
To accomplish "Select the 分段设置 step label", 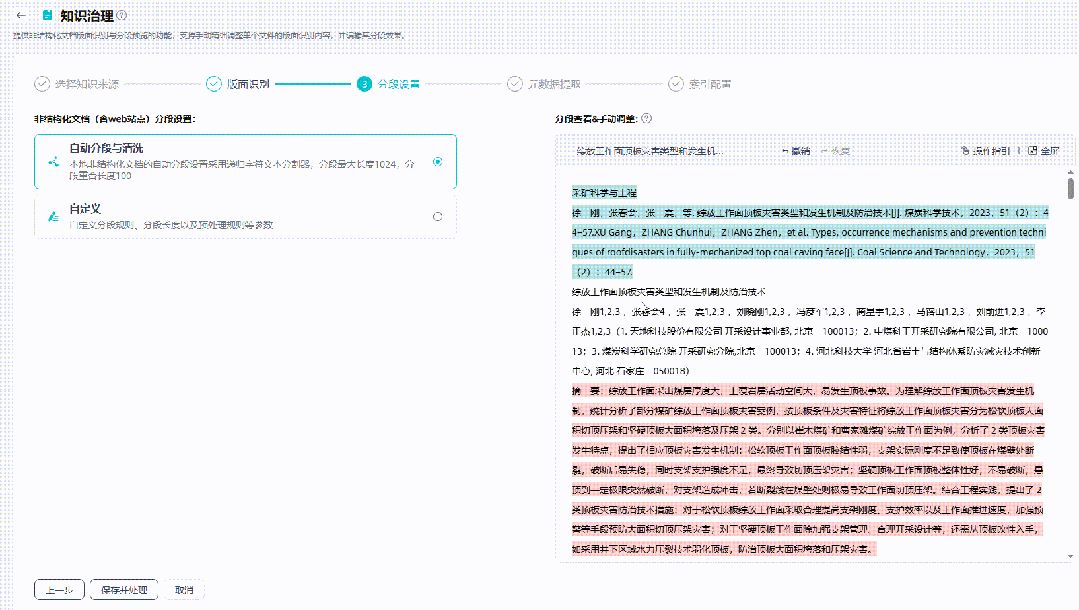I will click(x=398, y=84).
